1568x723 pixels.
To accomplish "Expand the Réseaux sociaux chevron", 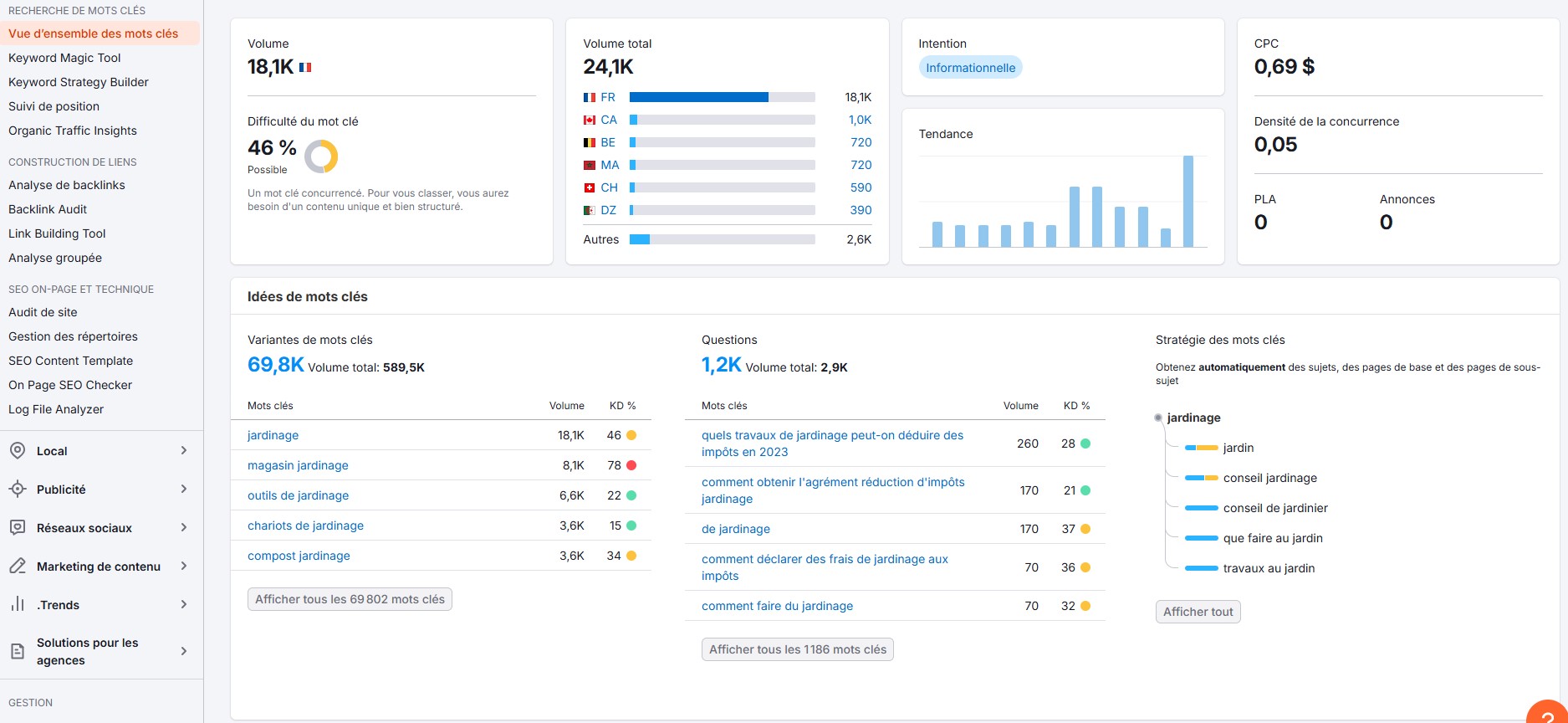I will click(184, 528).
